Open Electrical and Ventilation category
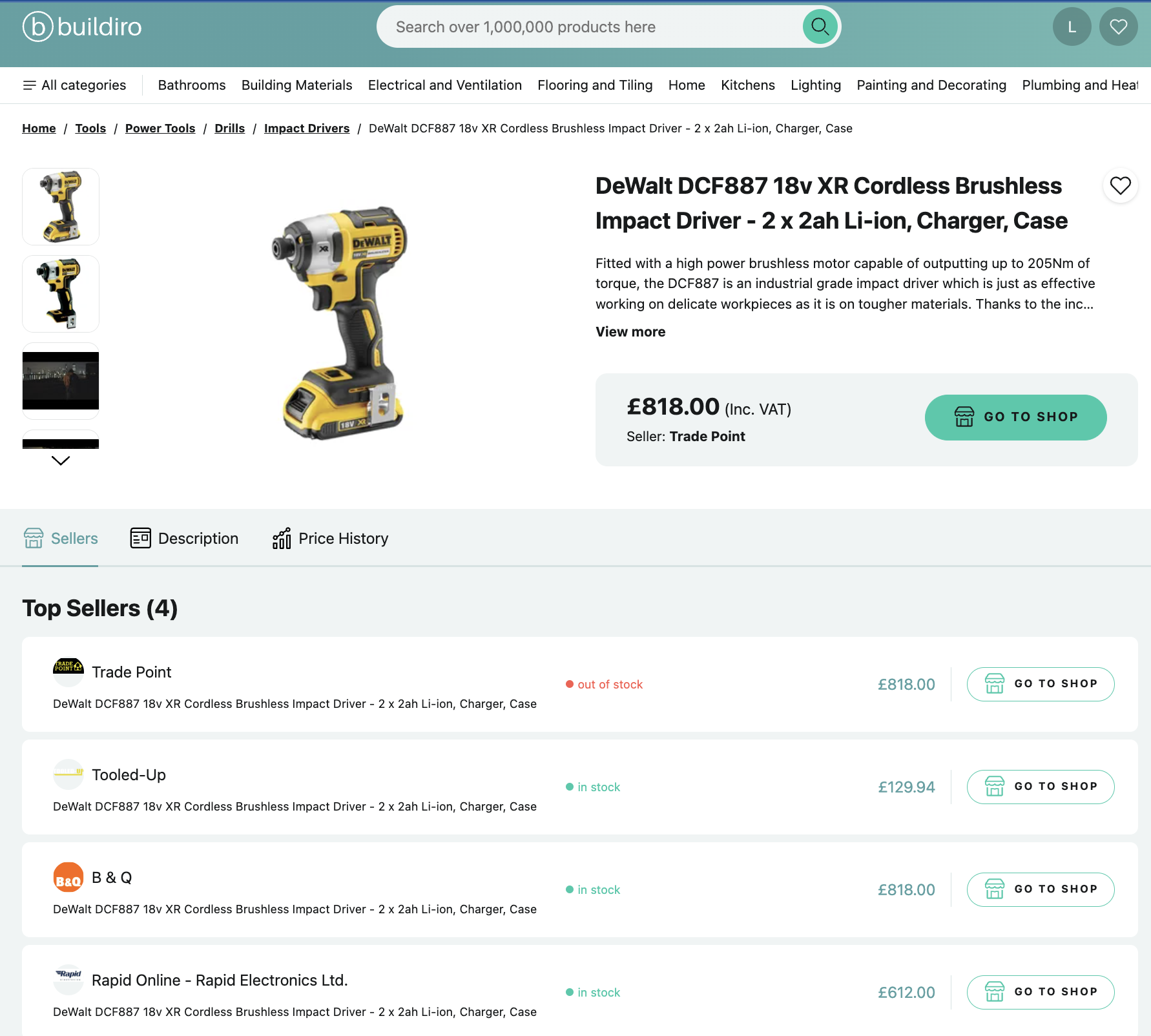Screen dimensions: 1151x1036 tap(445, 85)
